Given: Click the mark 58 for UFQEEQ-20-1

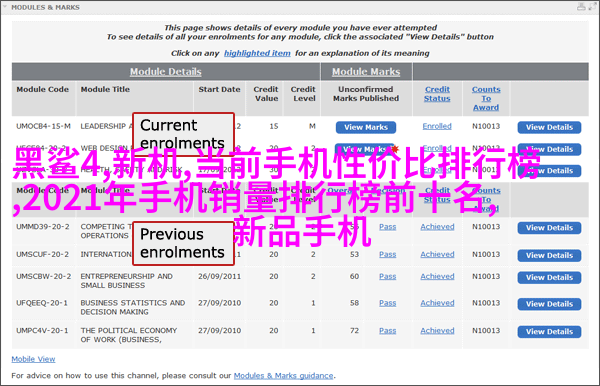Looking at the screenshot, I should click(x=354, y=303).
